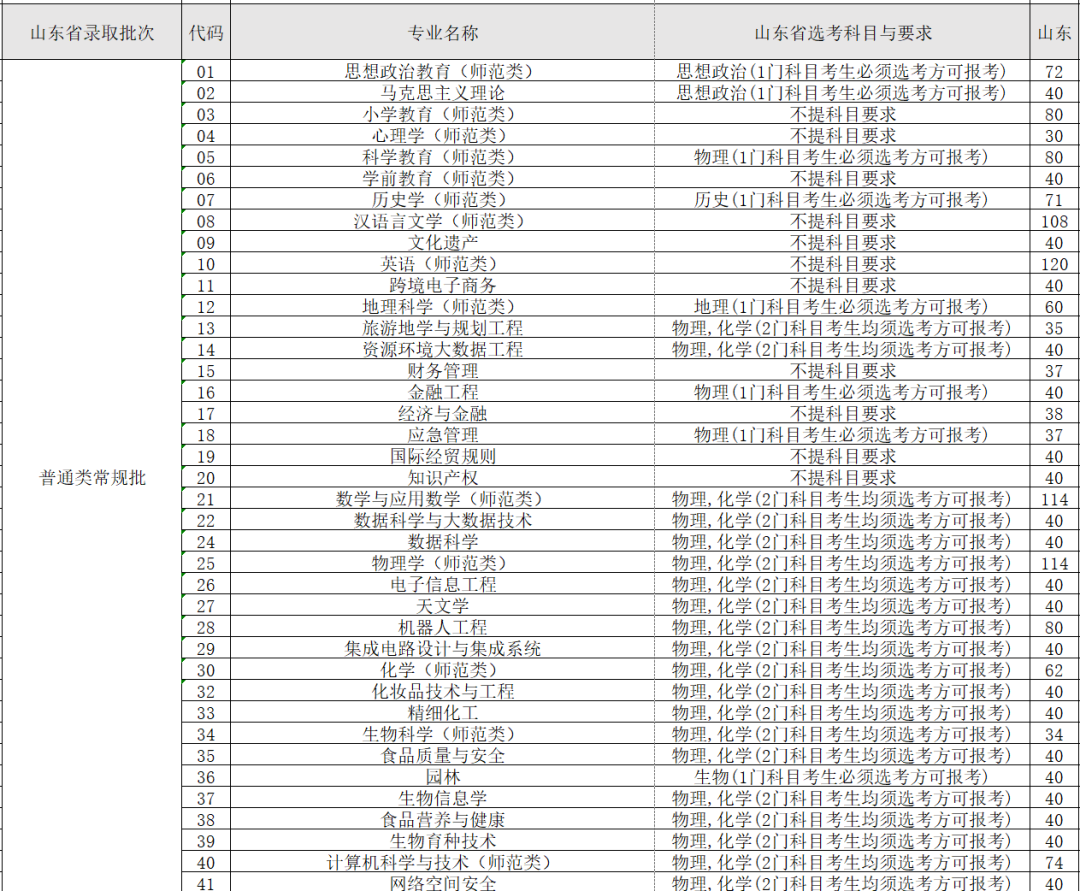Click the 数学与应用数学（师范类）cell

[x=442, y=498]
